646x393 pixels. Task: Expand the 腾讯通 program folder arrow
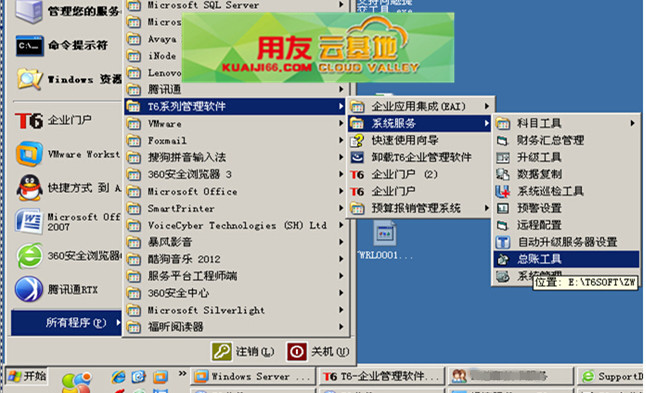pyautogui.click(x=341, y=89)
